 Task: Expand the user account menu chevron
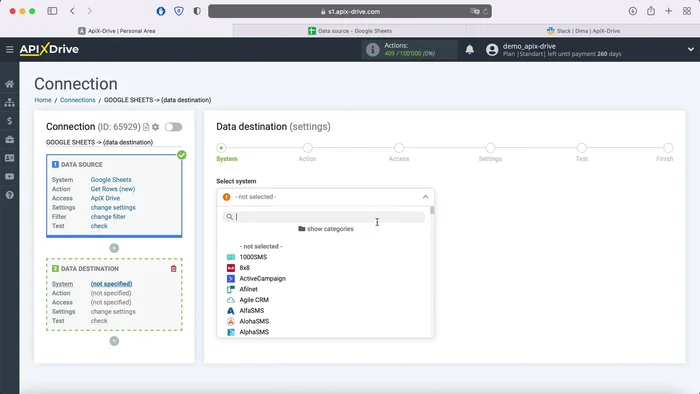coord(691,50)
